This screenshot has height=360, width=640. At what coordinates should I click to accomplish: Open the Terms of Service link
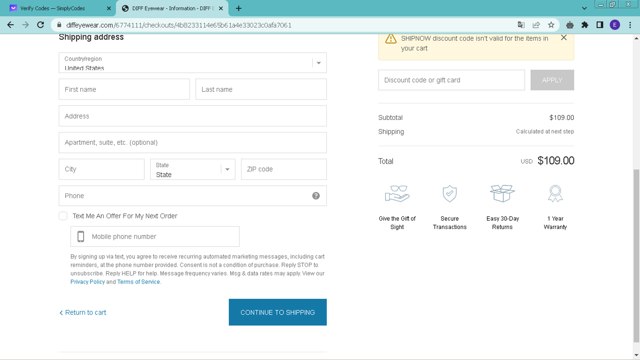coord(138,282)
